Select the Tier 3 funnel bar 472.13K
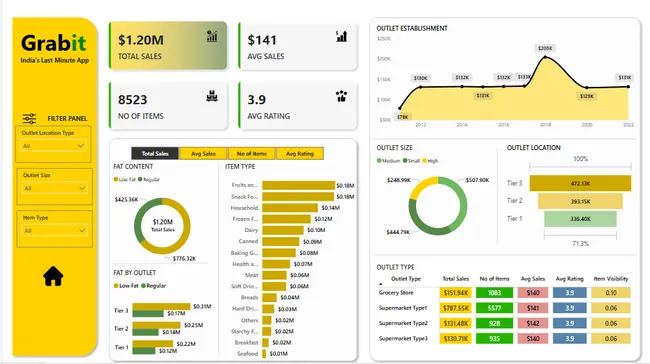The height and width of the screenshot is (364, 650). click(580, 183)
